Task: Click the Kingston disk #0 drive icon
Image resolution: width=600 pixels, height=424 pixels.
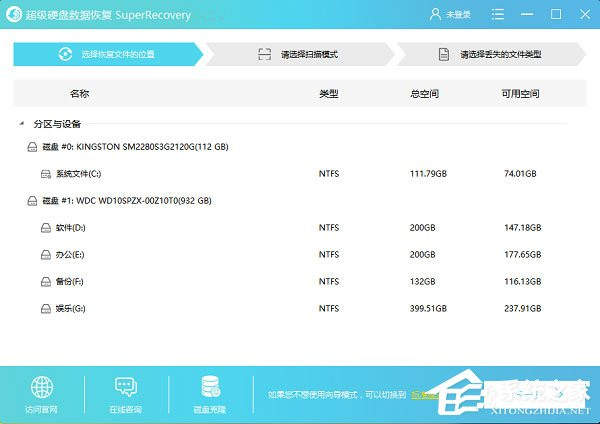Action: [32, 147]
